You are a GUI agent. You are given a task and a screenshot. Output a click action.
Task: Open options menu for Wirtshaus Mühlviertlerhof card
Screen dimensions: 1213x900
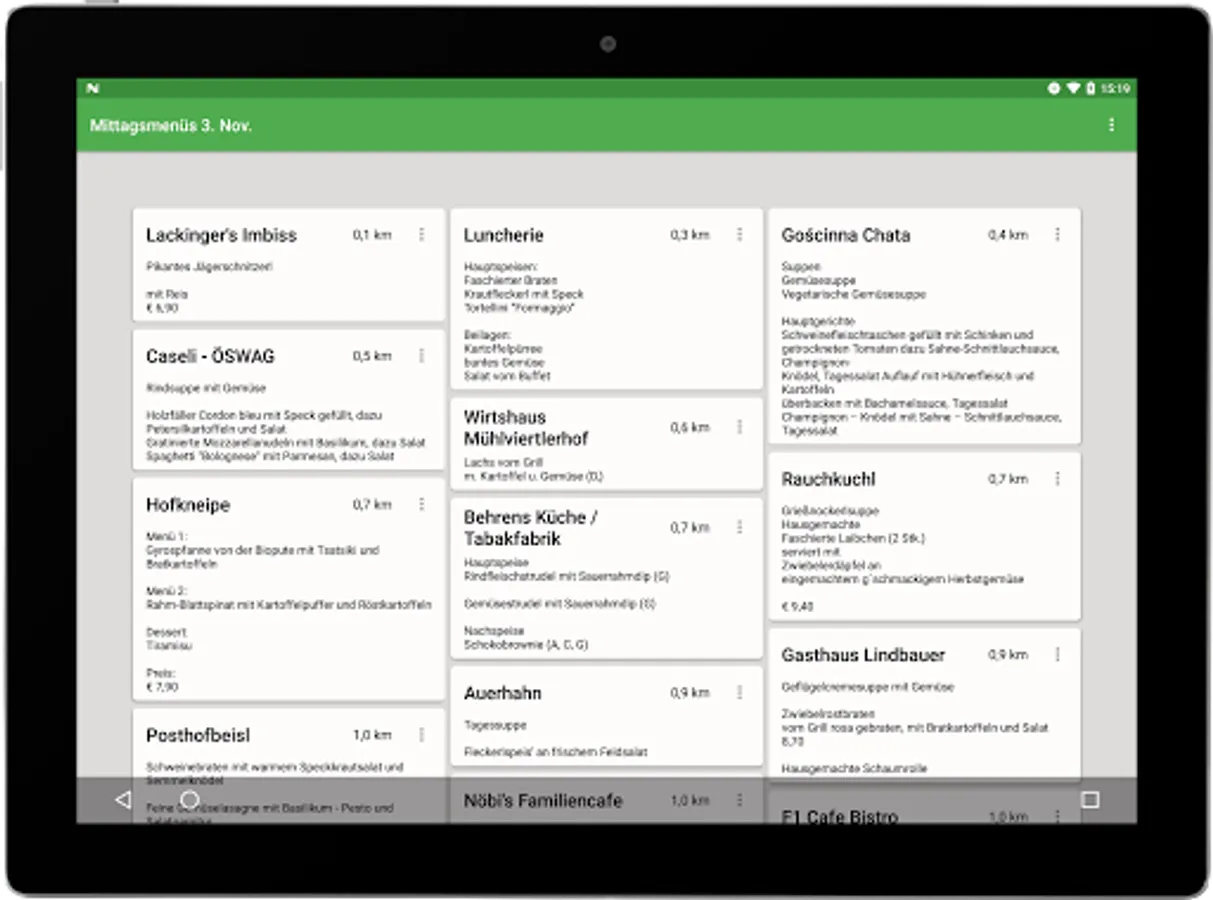739,427
